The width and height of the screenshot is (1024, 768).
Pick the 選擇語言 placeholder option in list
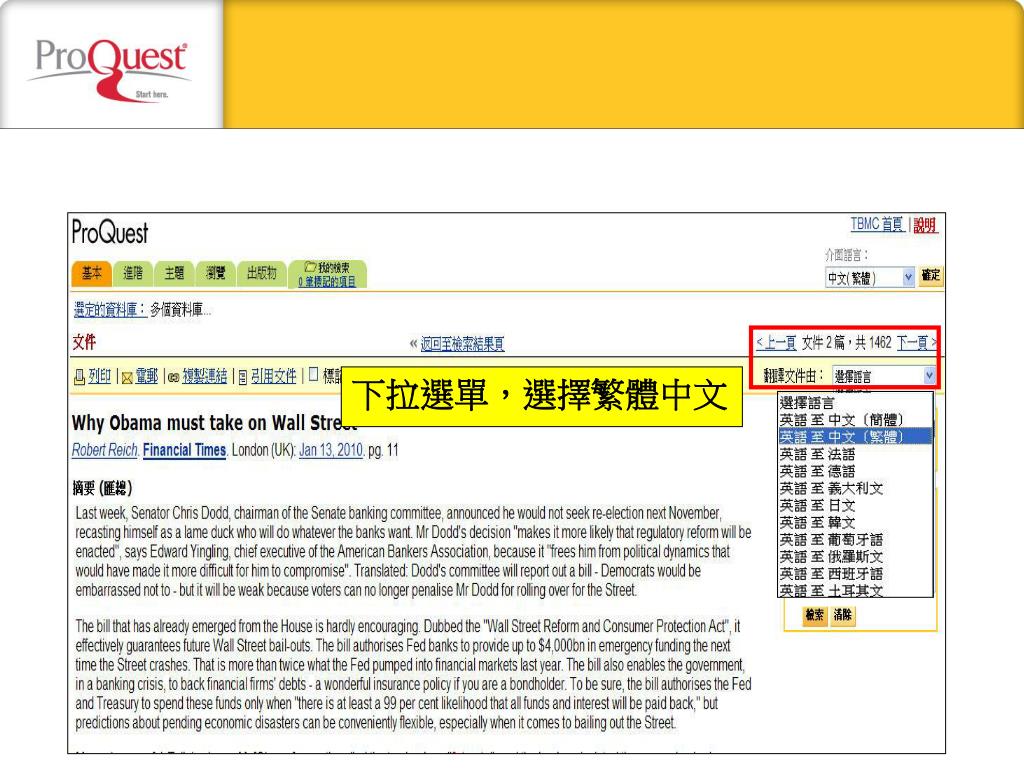pos(855,402)
